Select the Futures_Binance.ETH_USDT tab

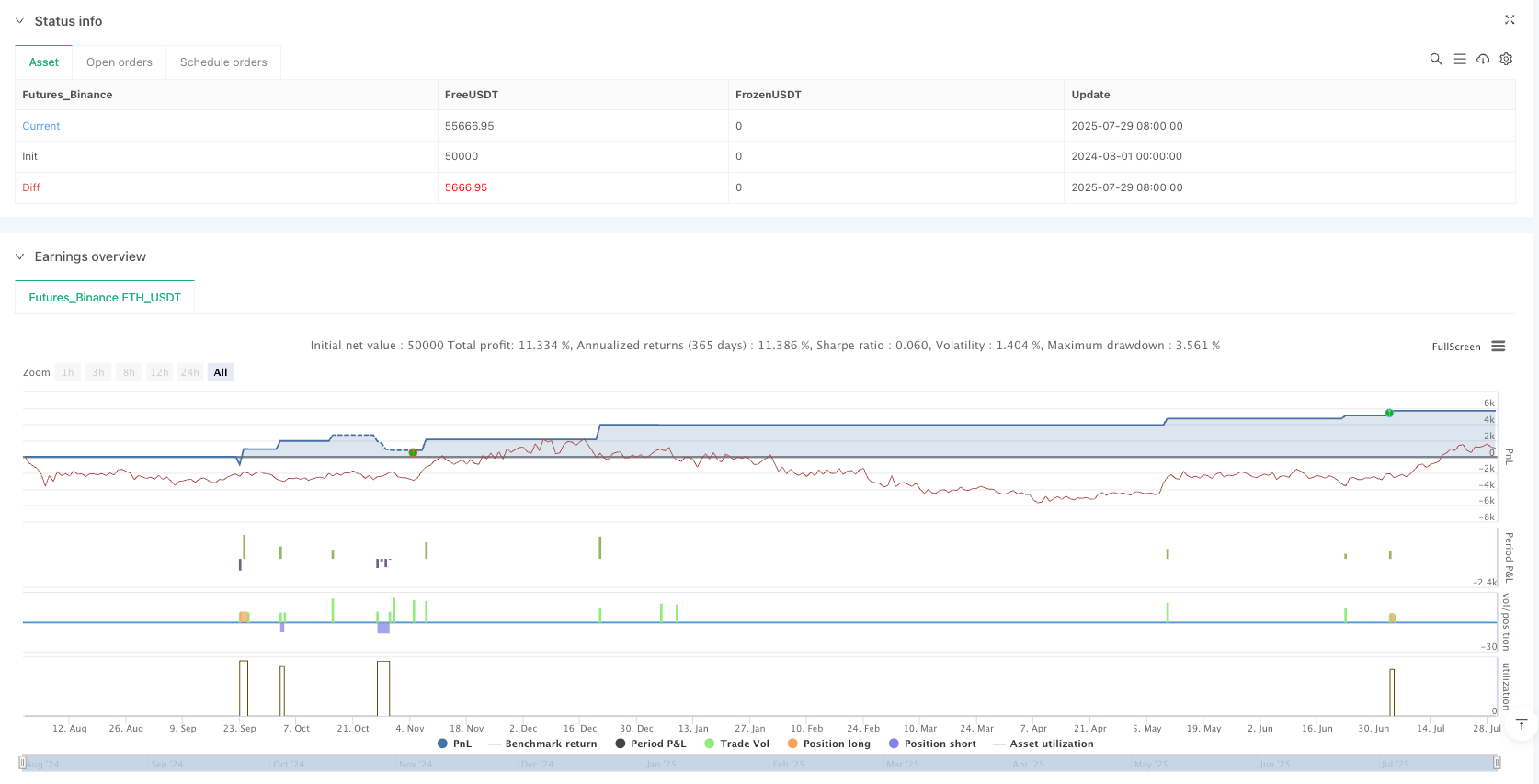coord(105,298)
